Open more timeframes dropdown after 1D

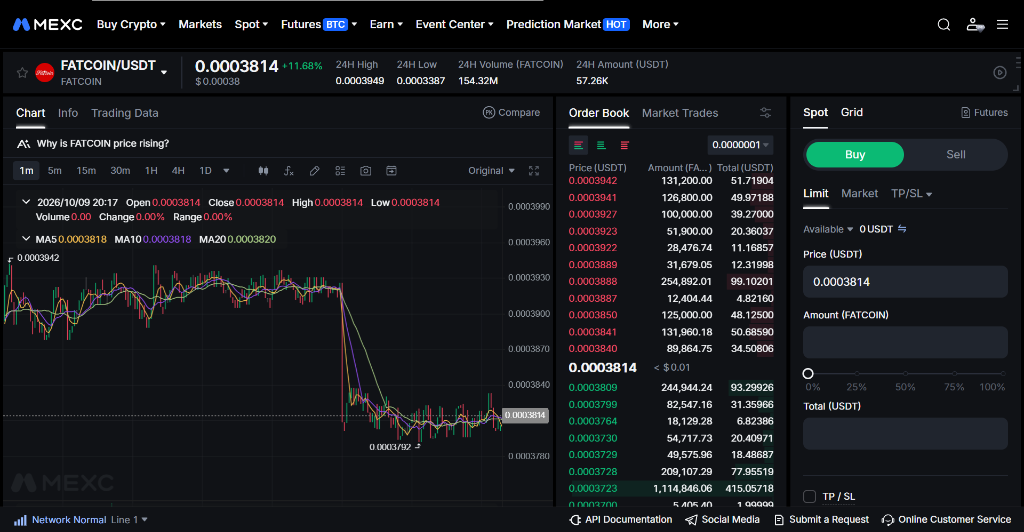226,170
